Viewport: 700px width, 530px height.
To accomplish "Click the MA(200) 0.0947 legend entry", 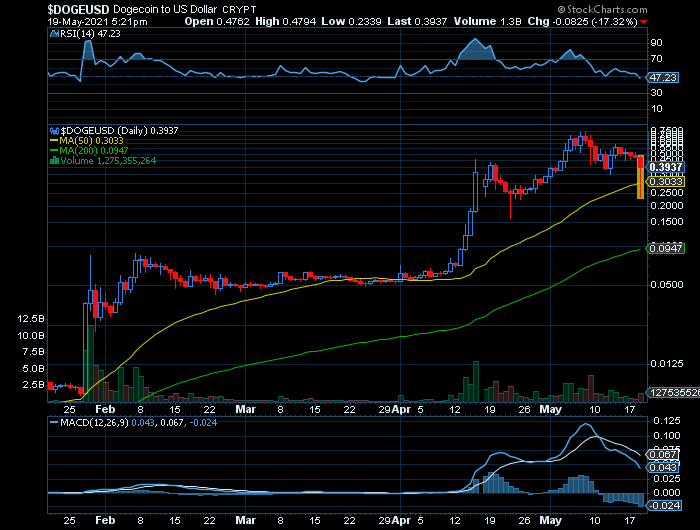I will click(94, 151).
